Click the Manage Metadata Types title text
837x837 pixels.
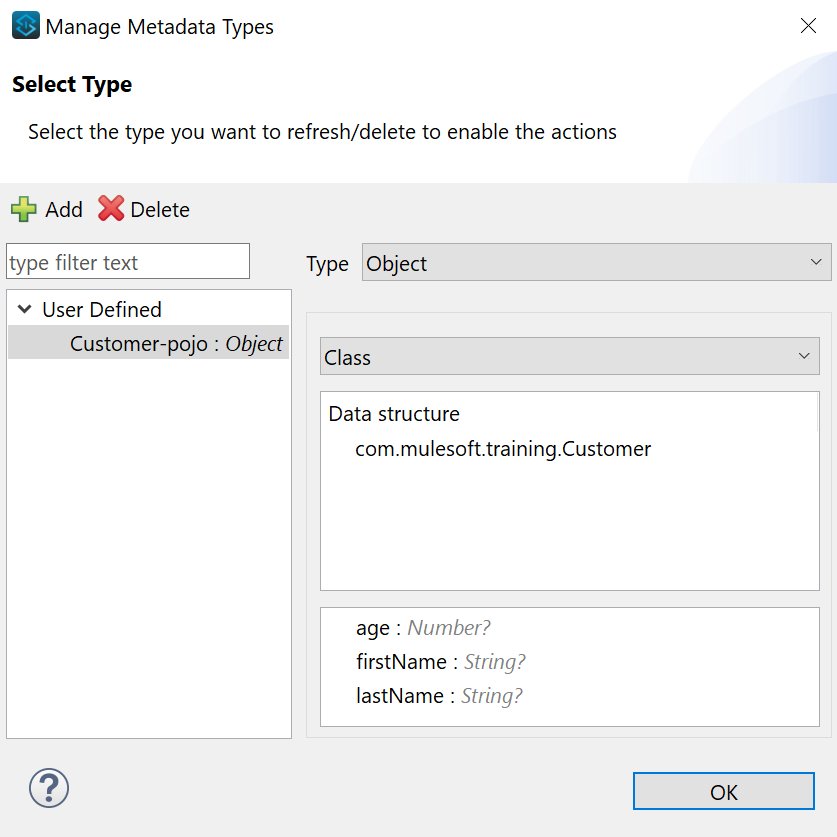coord(160,27)
